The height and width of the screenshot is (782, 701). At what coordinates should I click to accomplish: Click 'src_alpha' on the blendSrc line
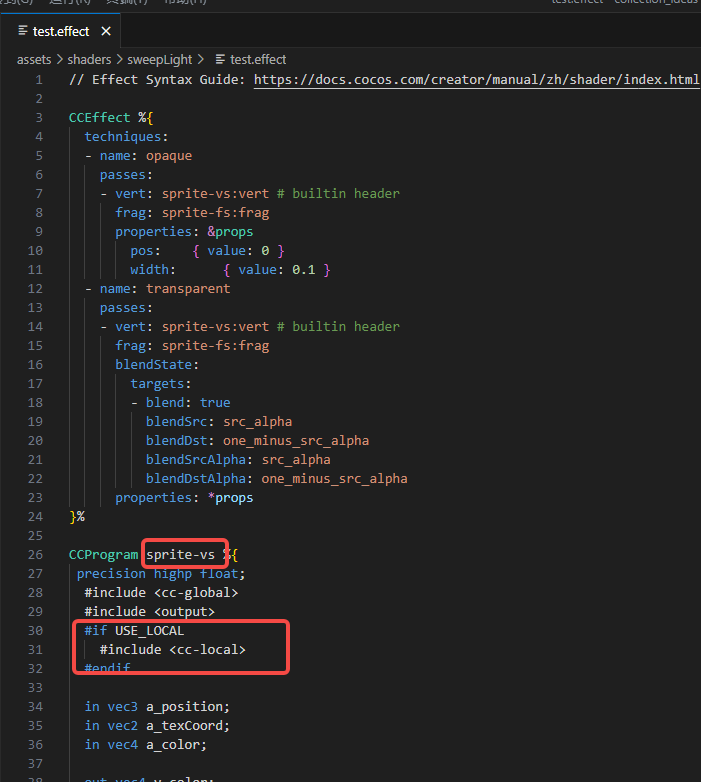click(257, 421)
